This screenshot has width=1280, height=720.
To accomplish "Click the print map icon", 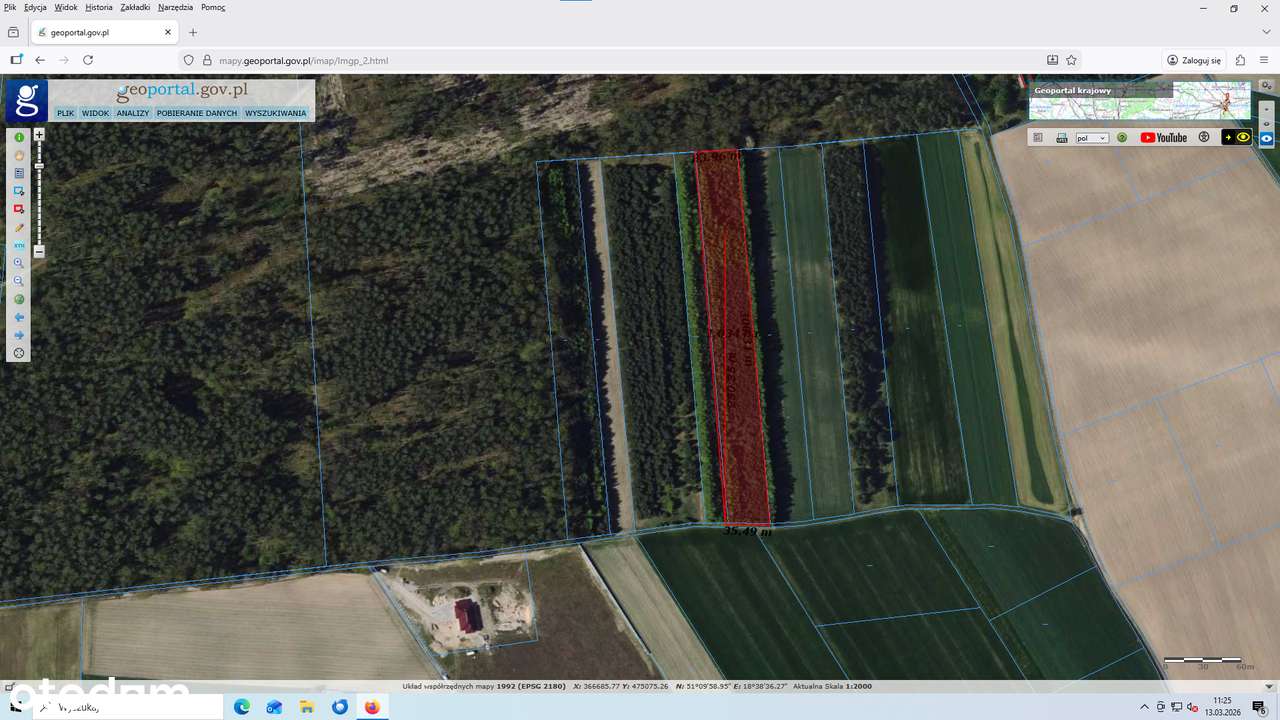I will coord(1062,138).
